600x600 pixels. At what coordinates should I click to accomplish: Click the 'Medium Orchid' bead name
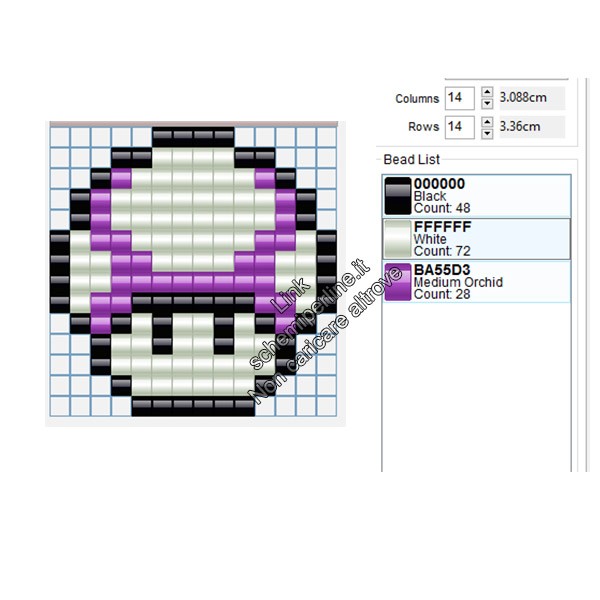[458, 282]
